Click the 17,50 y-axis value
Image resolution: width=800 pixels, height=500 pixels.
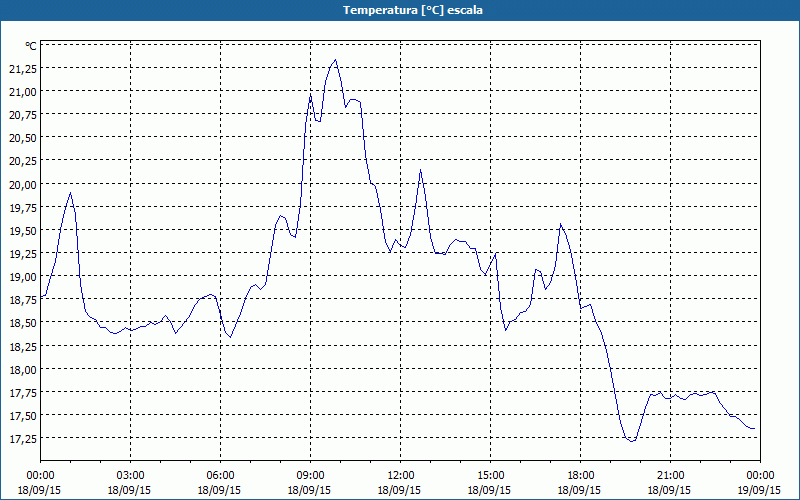coord(23,417)
